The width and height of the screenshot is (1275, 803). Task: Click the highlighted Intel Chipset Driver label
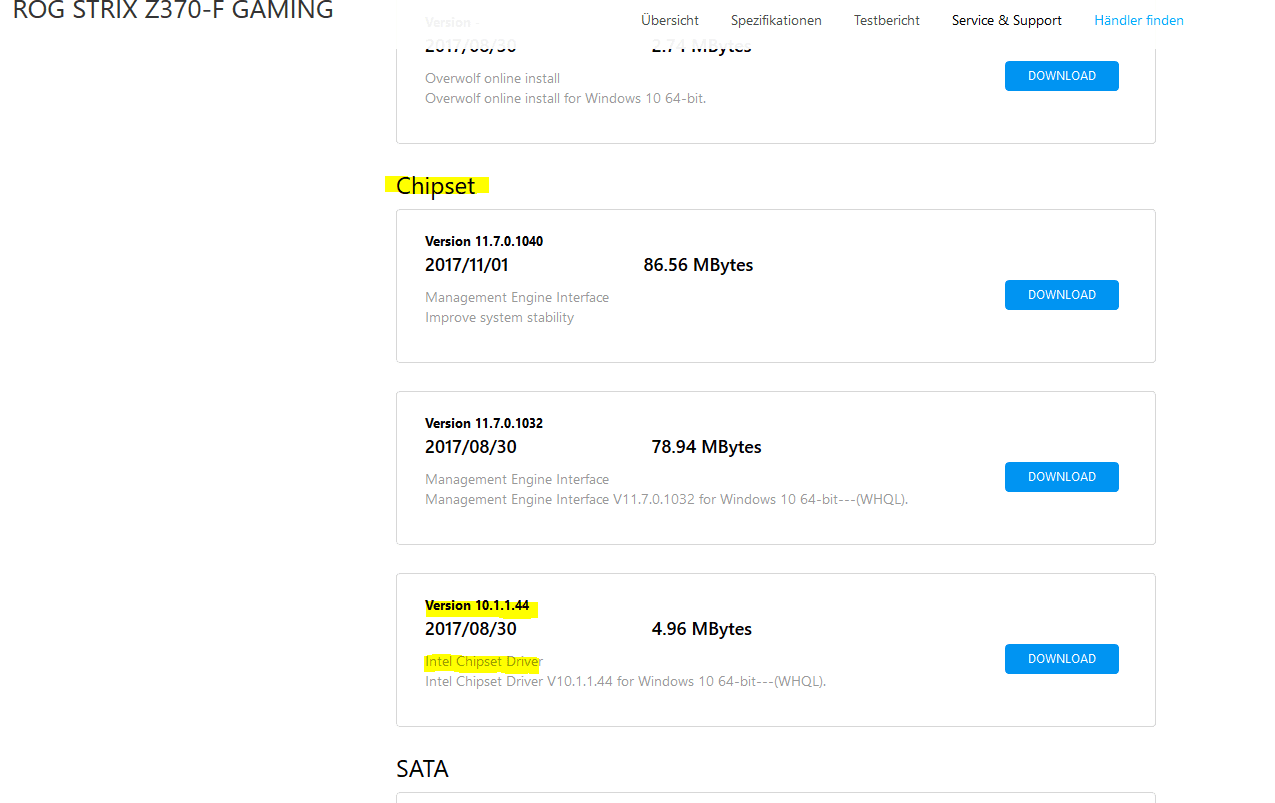pos(483,661)
